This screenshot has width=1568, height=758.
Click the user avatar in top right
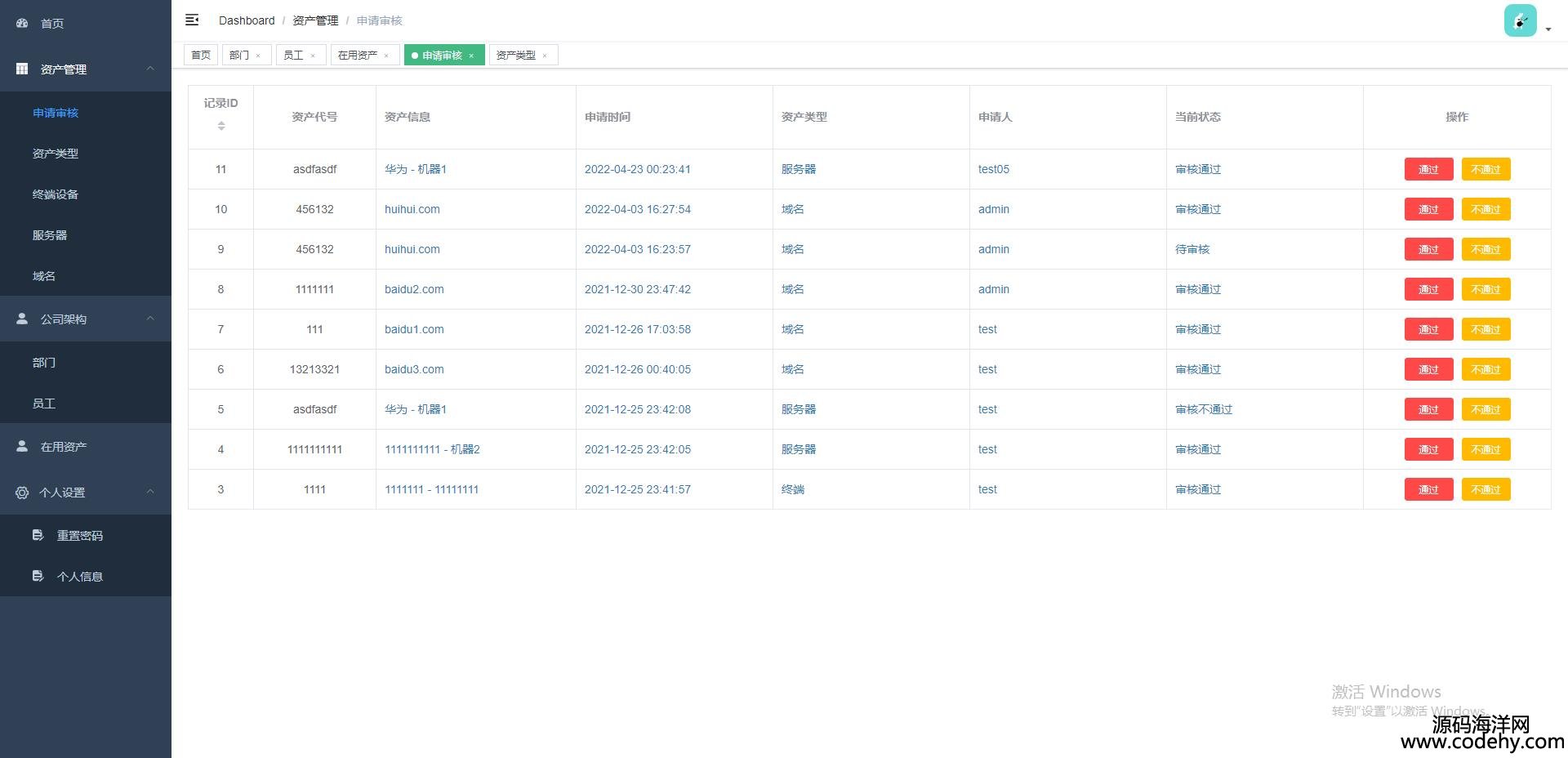tap(1520, 20)
